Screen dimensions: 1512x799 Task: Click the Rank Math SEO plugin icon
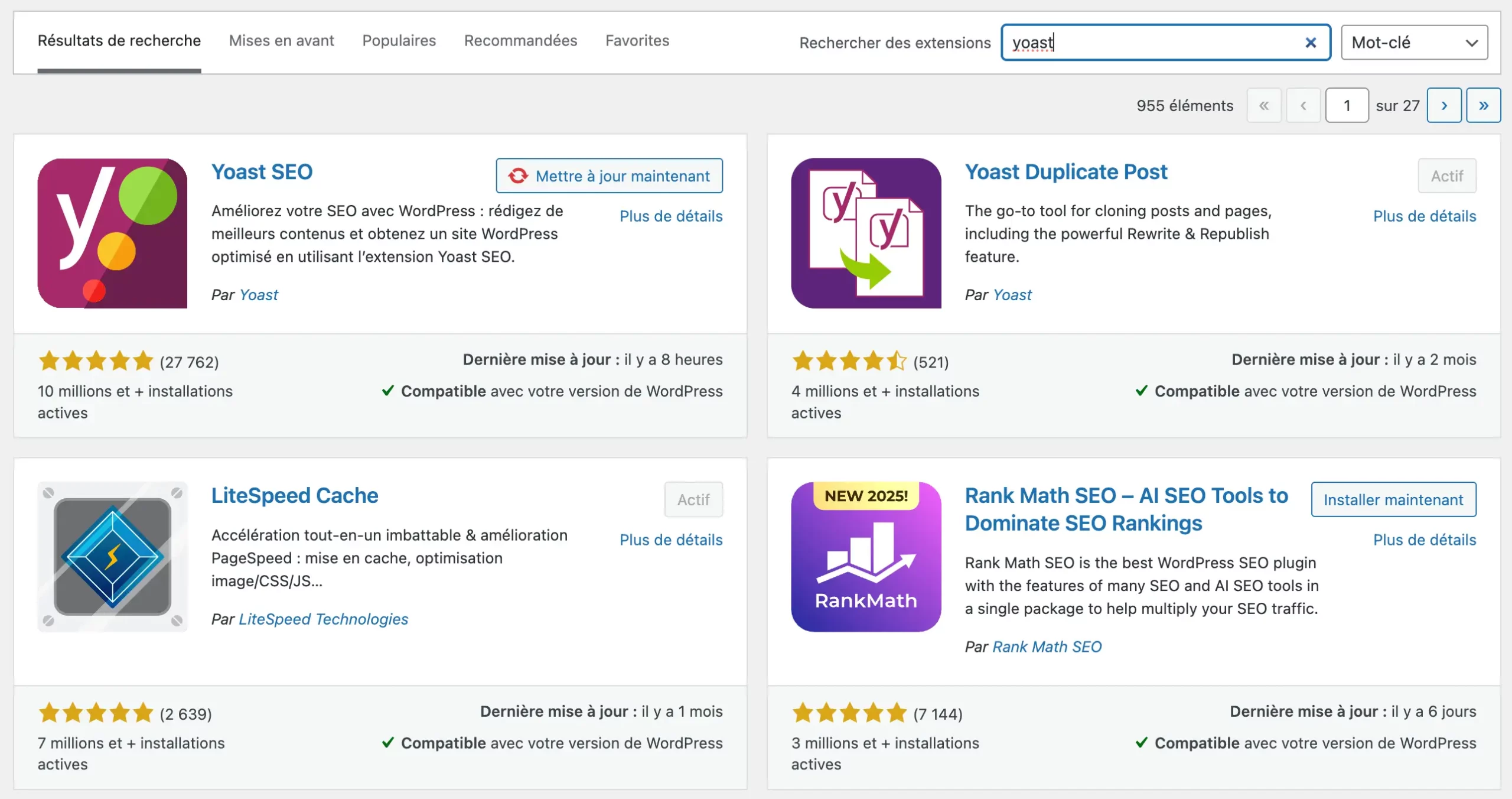coord(866,557)
